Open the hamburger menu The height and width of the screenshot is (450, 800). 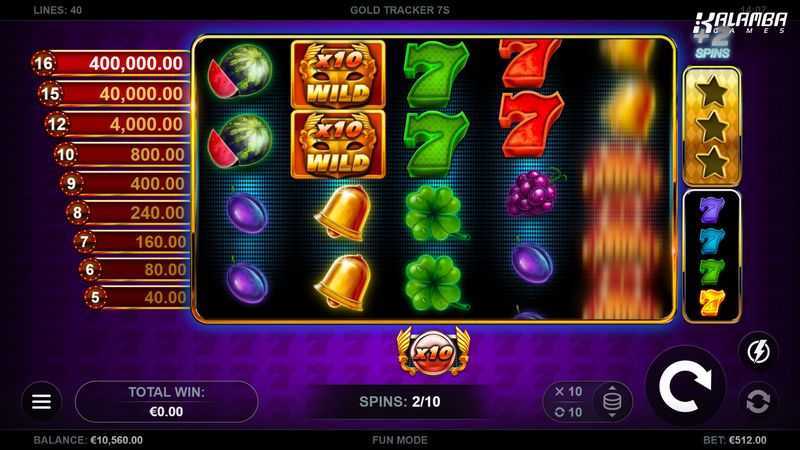(x=41, y=402)
